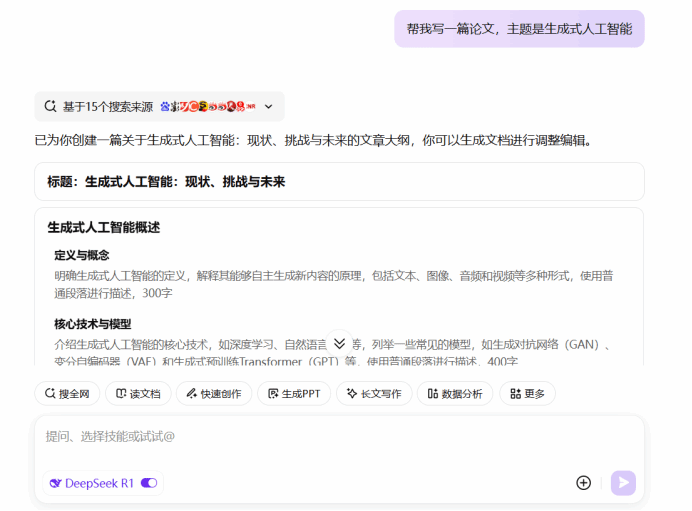The width and height of the screenshot is (692, 511).
Task: Open the 生成PPT skill
Action: (x=294, y=394)
